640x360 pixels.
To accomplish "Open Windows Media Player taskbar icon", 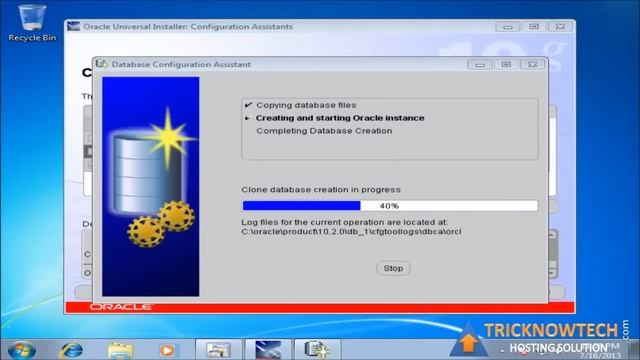I will [167, 350].
